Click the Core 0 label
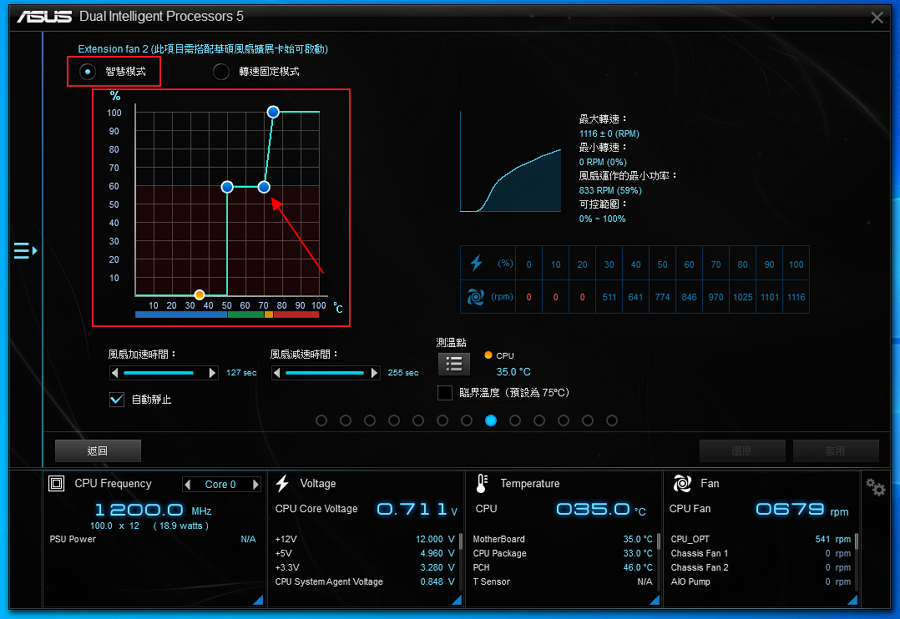The height and width of the screenshot is (619, 900). (x=220, y=484)
